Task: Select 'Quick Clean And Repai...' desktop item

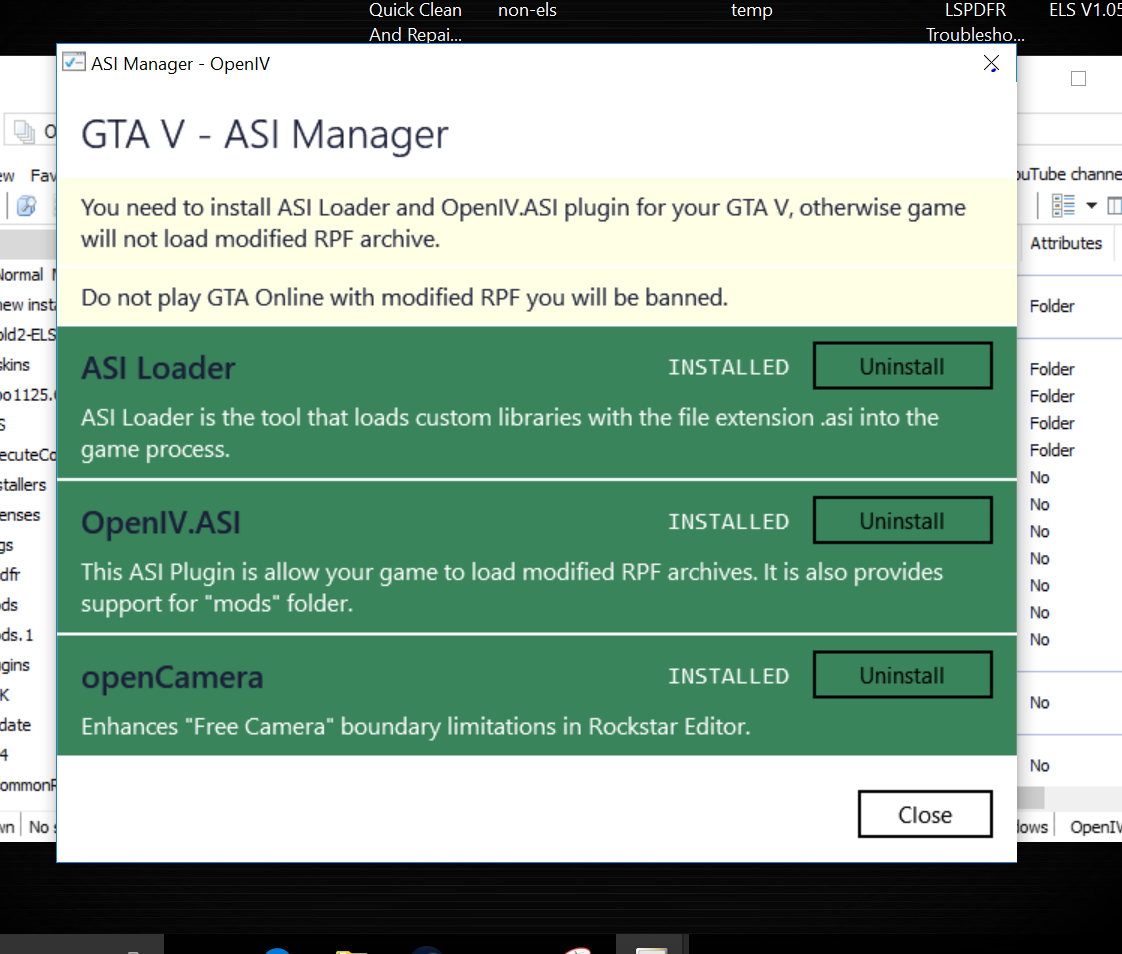Action: click(x=415, y=22)
